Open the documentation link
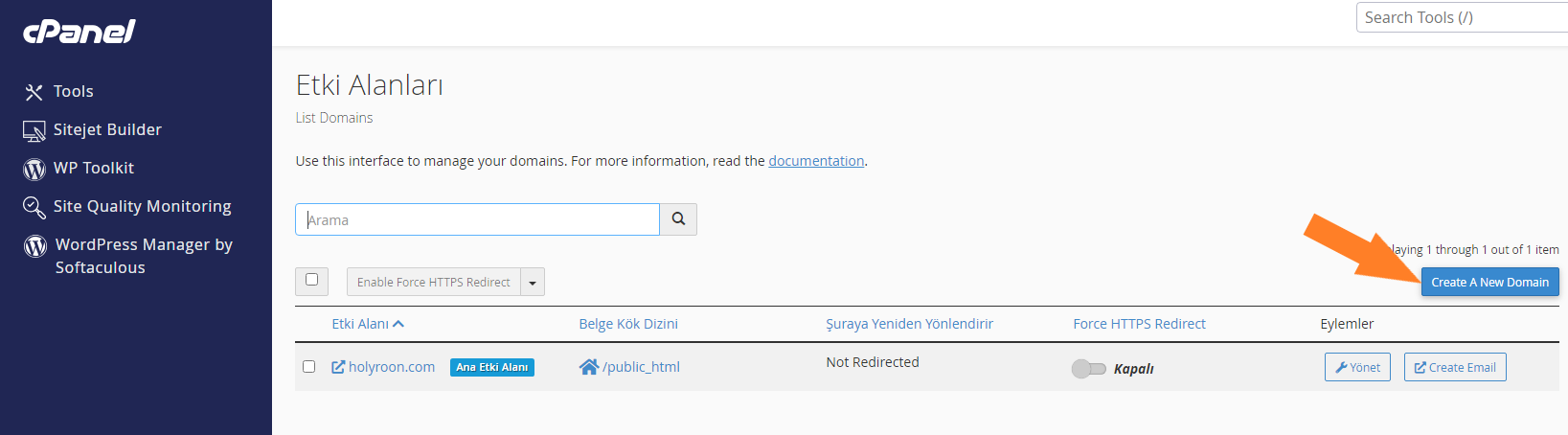Screen dimensions: 1568x435 (x=816, y=161)
